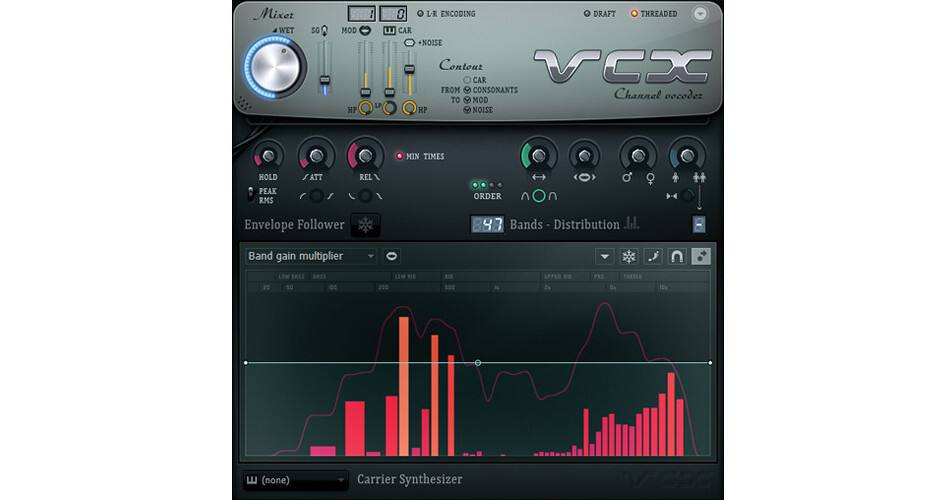The width and height of the screenshot is (952, 500).
Task: Click the unison voices people knob
Action: (x=687, y=156)
